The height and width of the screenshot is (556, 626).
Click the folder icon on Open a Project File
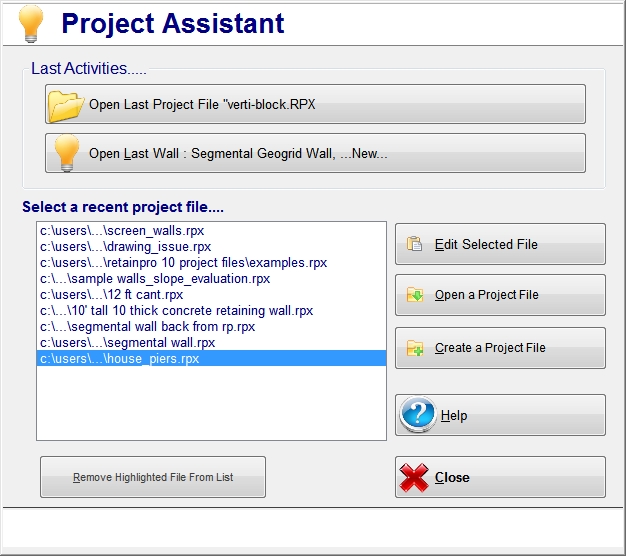click(x=415, y=295)
